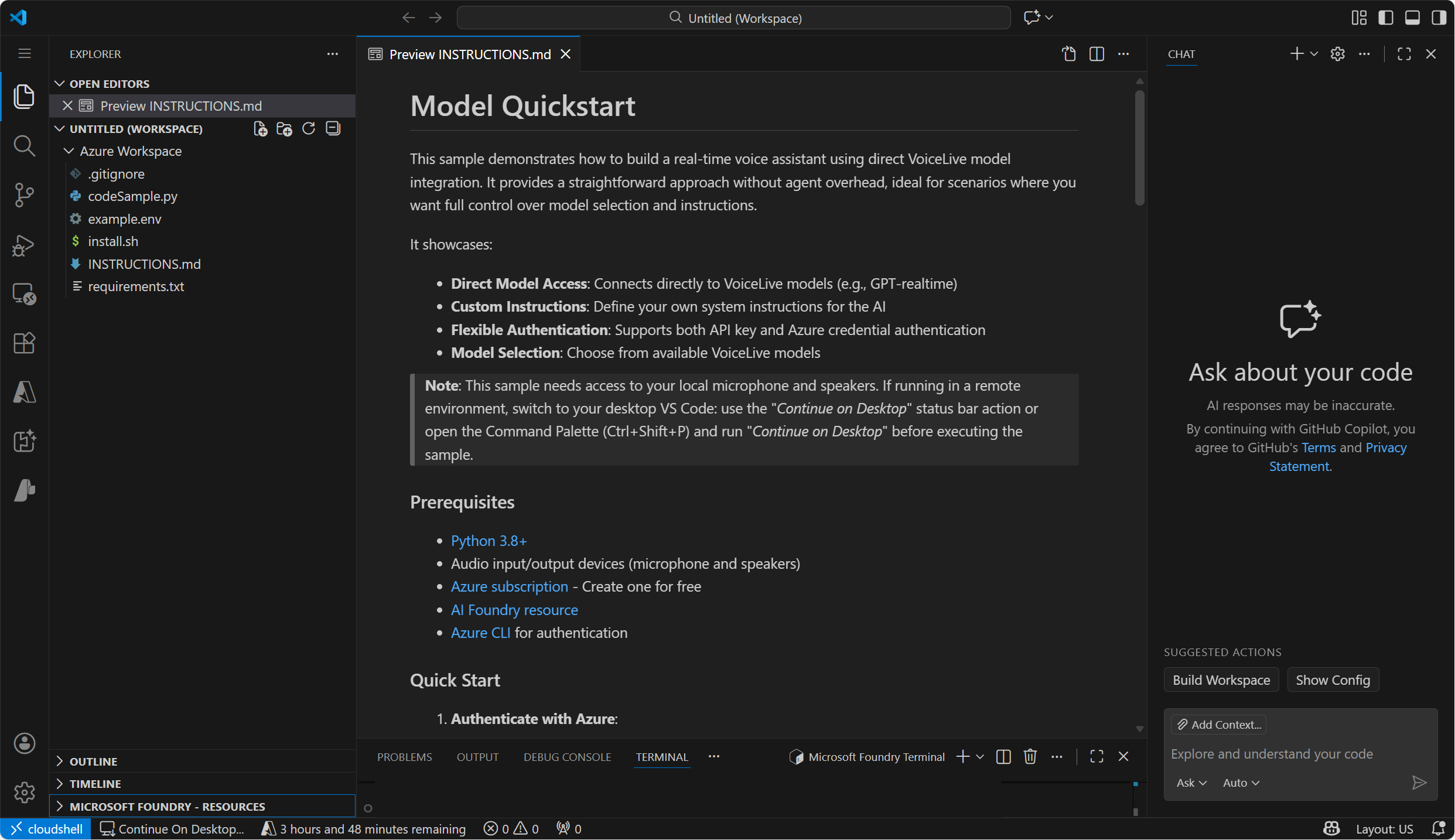Refresh the Explorer file list
This screenshot has height=840, width=1455.
(x=308, y=128)
